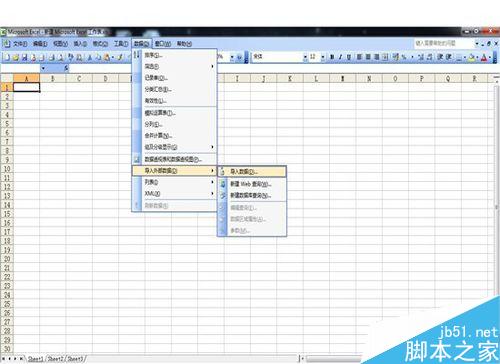500x364 pixels.
Task: Open the font name dropdown
Action: (x=305, y=57)
